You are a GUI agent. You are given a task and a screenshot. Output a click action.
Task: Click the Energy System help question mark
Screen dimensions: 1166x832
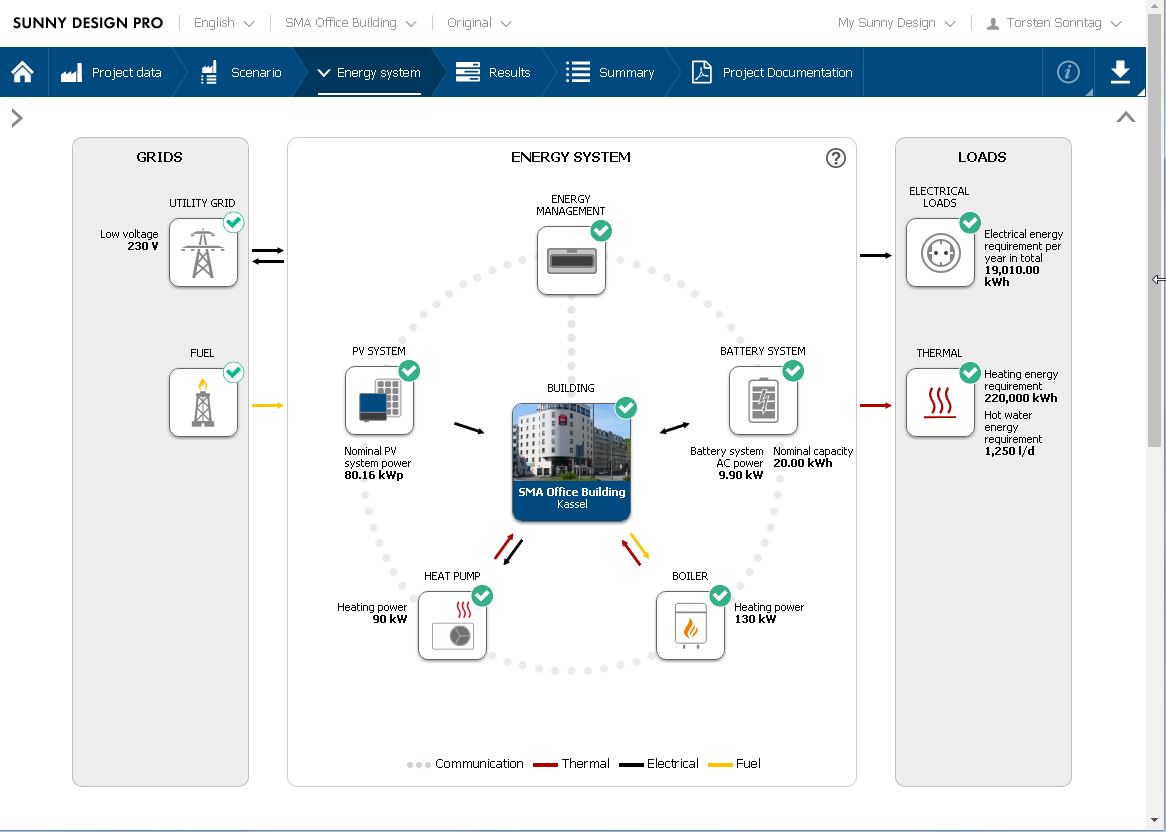coord(836,158)
